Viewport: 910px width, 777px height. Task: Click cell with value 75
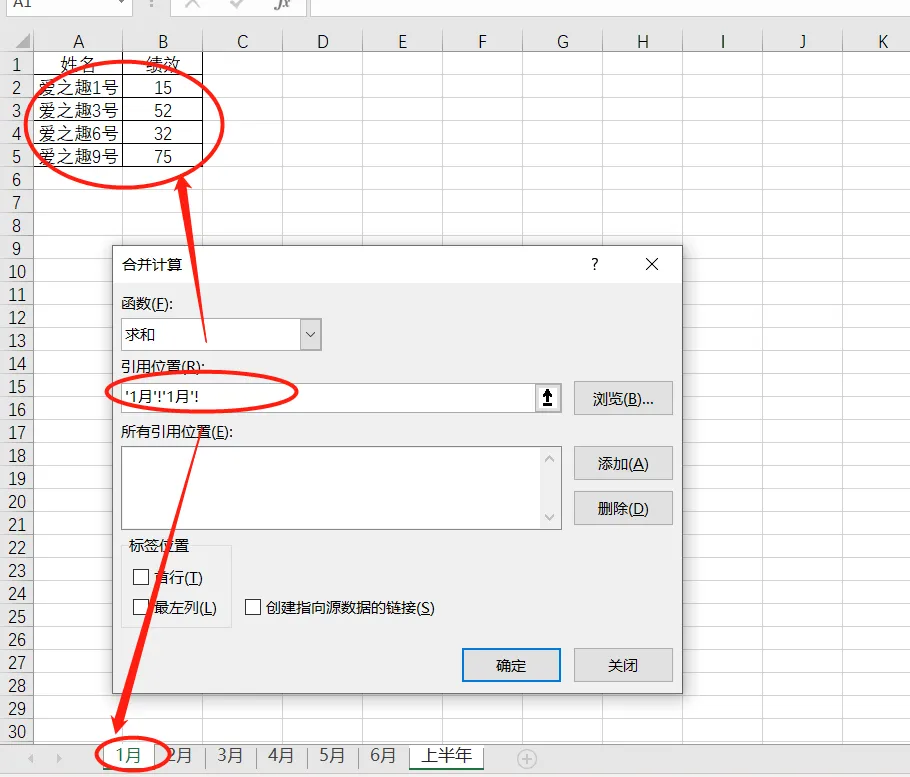[163, 157]
